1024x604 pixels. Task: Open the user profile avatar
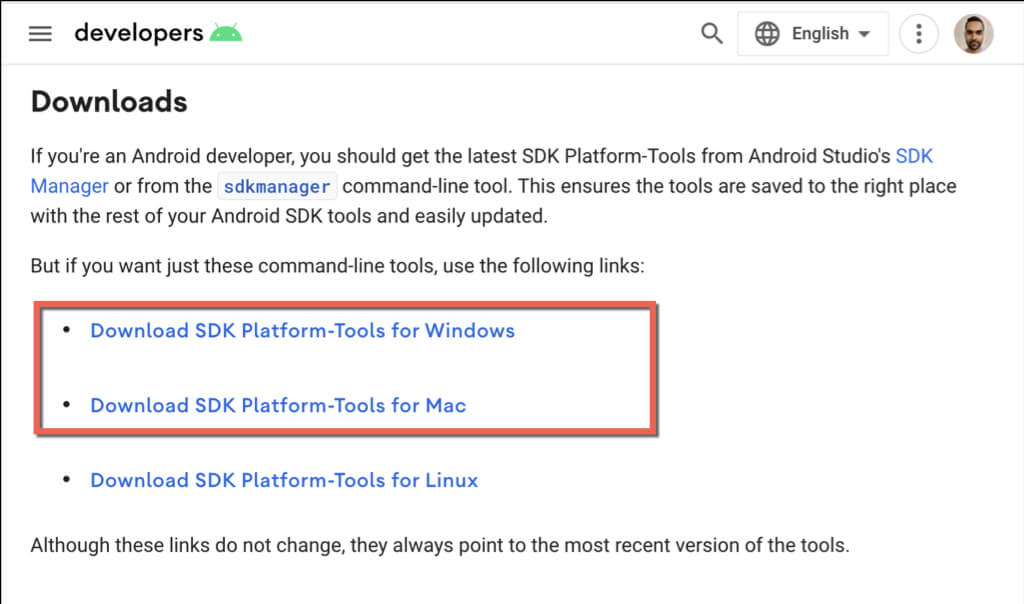(973, 34)
